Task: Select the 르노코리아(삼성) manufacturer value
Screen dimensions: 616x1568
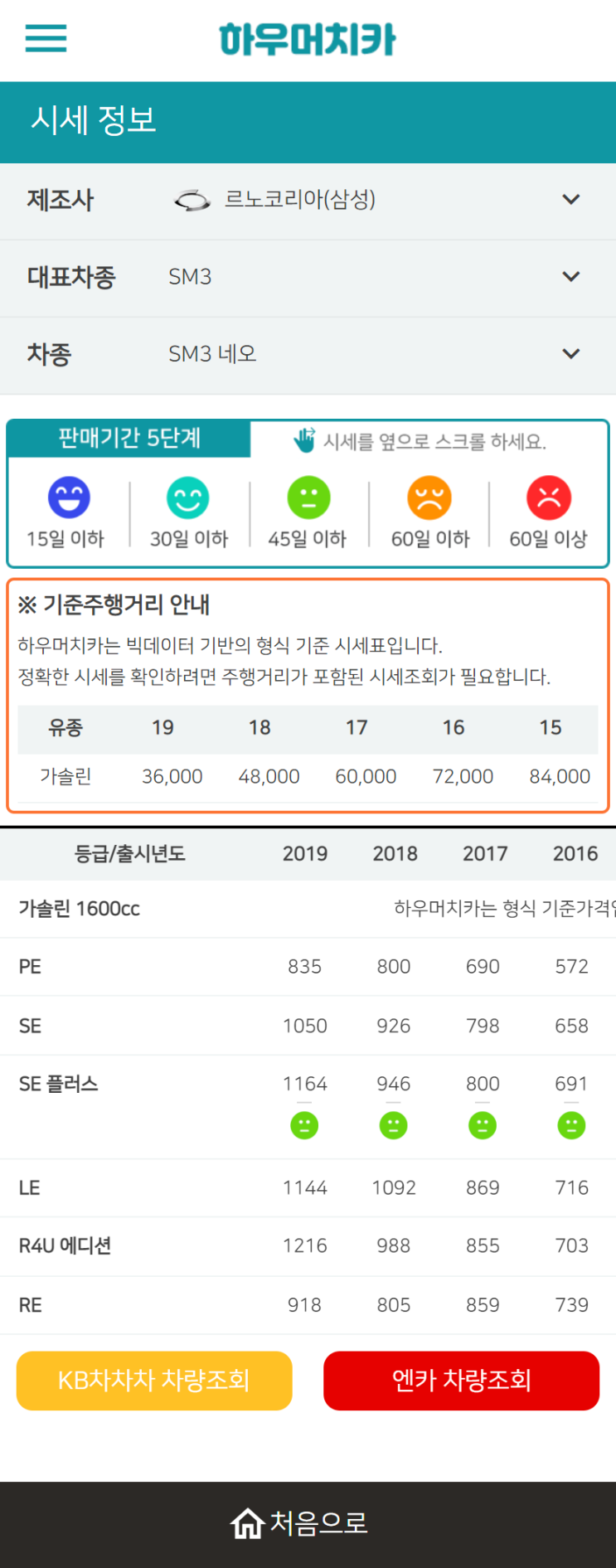Action: pyautogui.click(x=300, y=199)
